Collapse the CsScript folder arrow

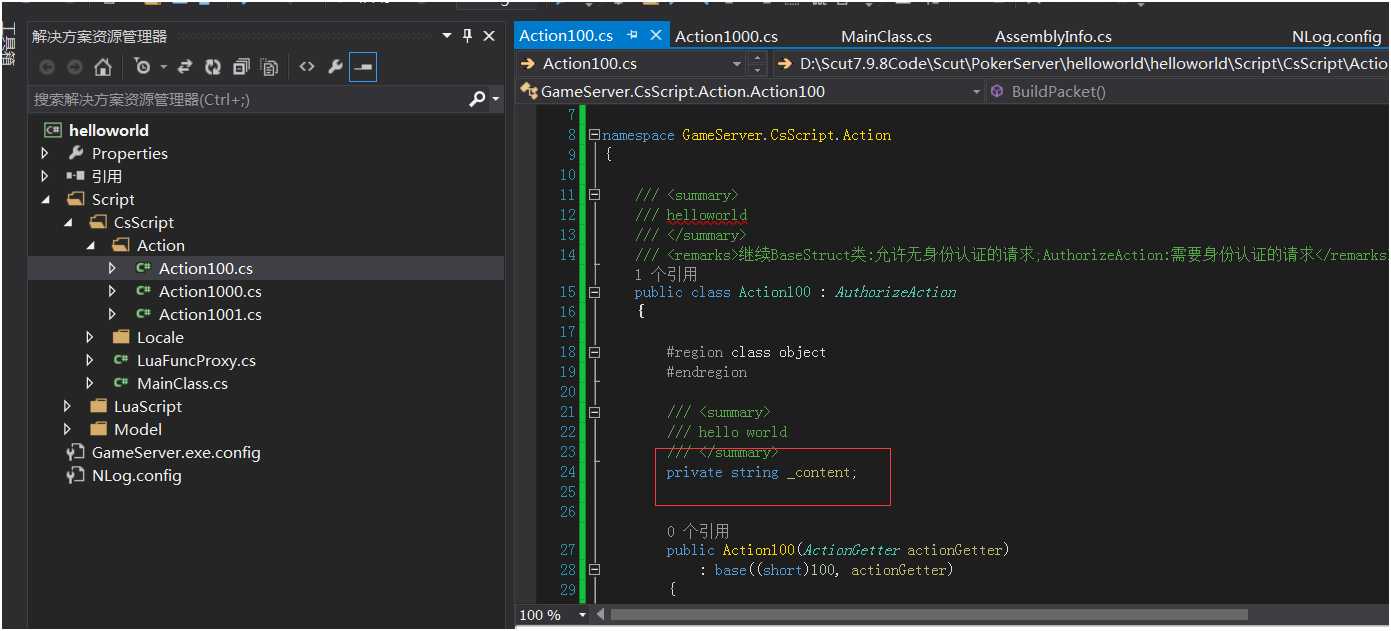(x=67, y=223)
